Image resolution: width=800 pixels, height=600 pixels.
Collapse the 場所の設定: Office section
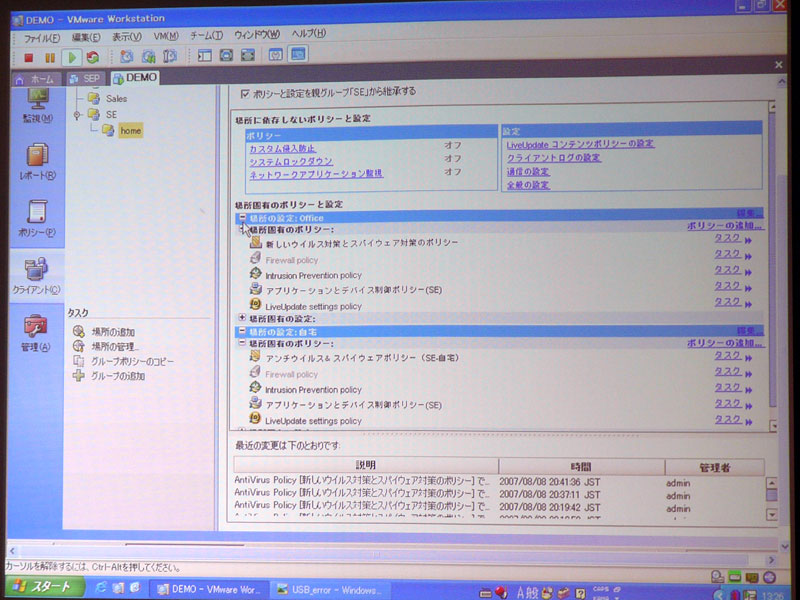pyautogui.click(x=242, y=218)
